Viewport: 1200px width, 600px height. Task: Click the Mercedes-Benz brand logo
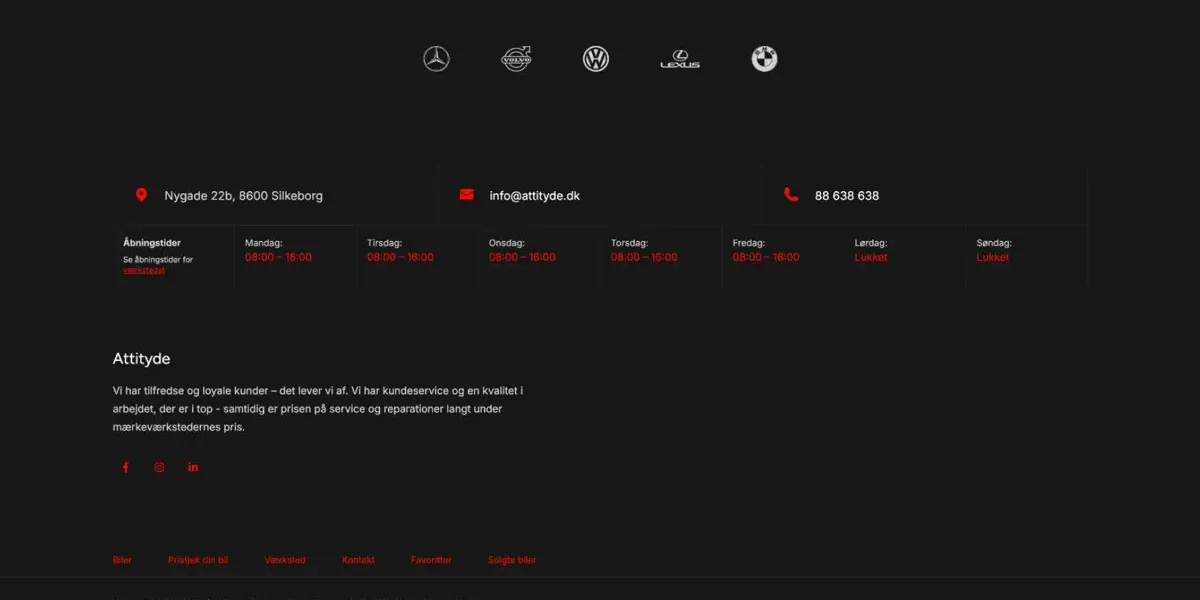(x=436, y=59)
